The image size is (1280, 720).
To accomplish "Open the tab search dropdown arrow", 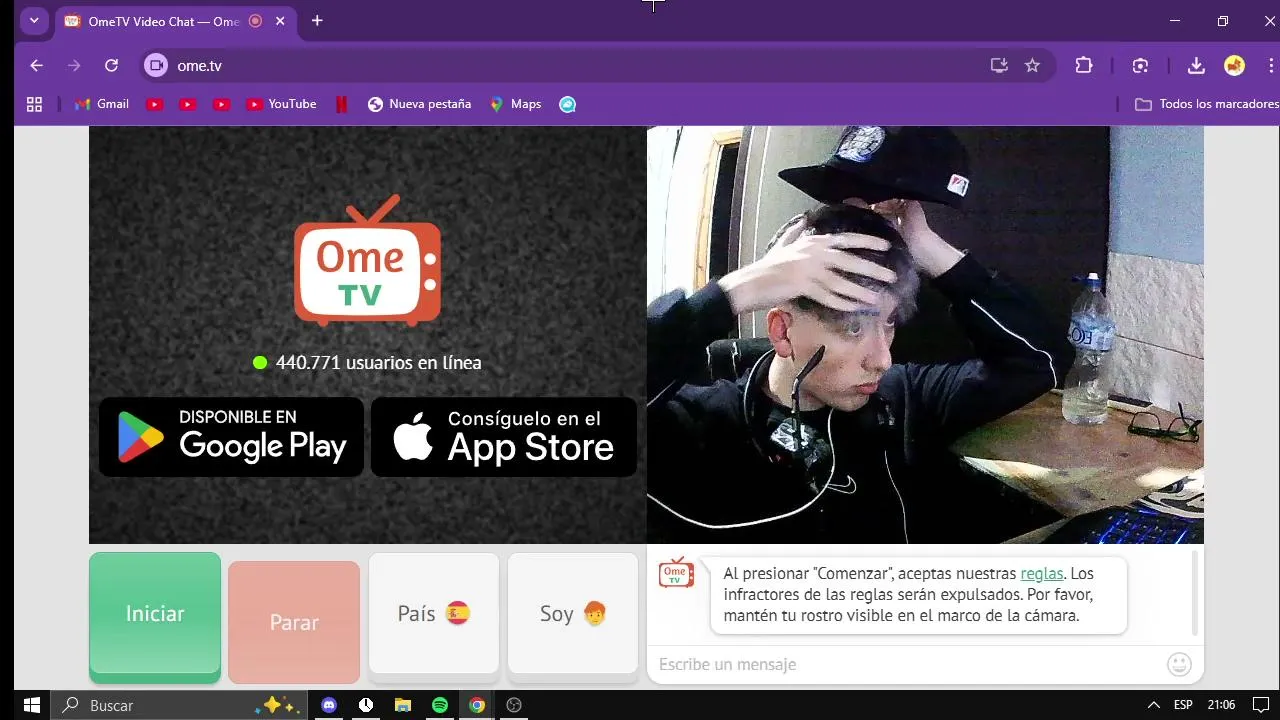I will [34, 20].
